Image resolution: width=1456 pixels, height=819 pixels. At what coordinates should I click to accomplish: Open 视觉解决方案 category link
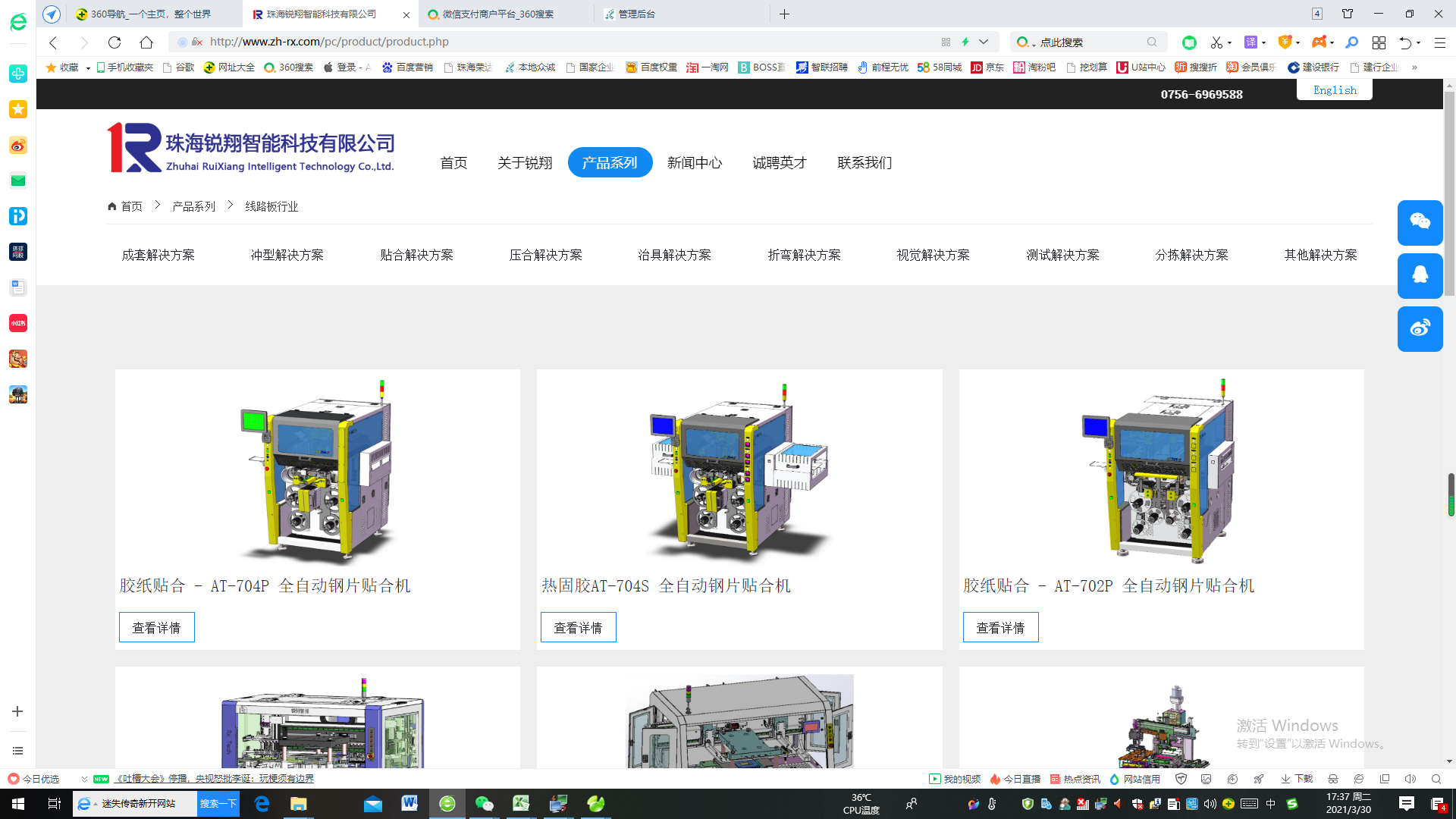click(933, 255)
